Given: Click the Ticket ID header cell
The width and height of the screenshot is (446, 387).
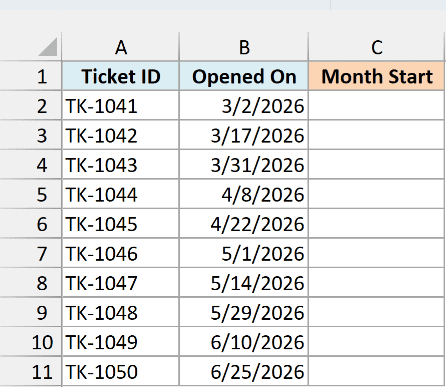Looking at the screenshot, I should [121, 76].
